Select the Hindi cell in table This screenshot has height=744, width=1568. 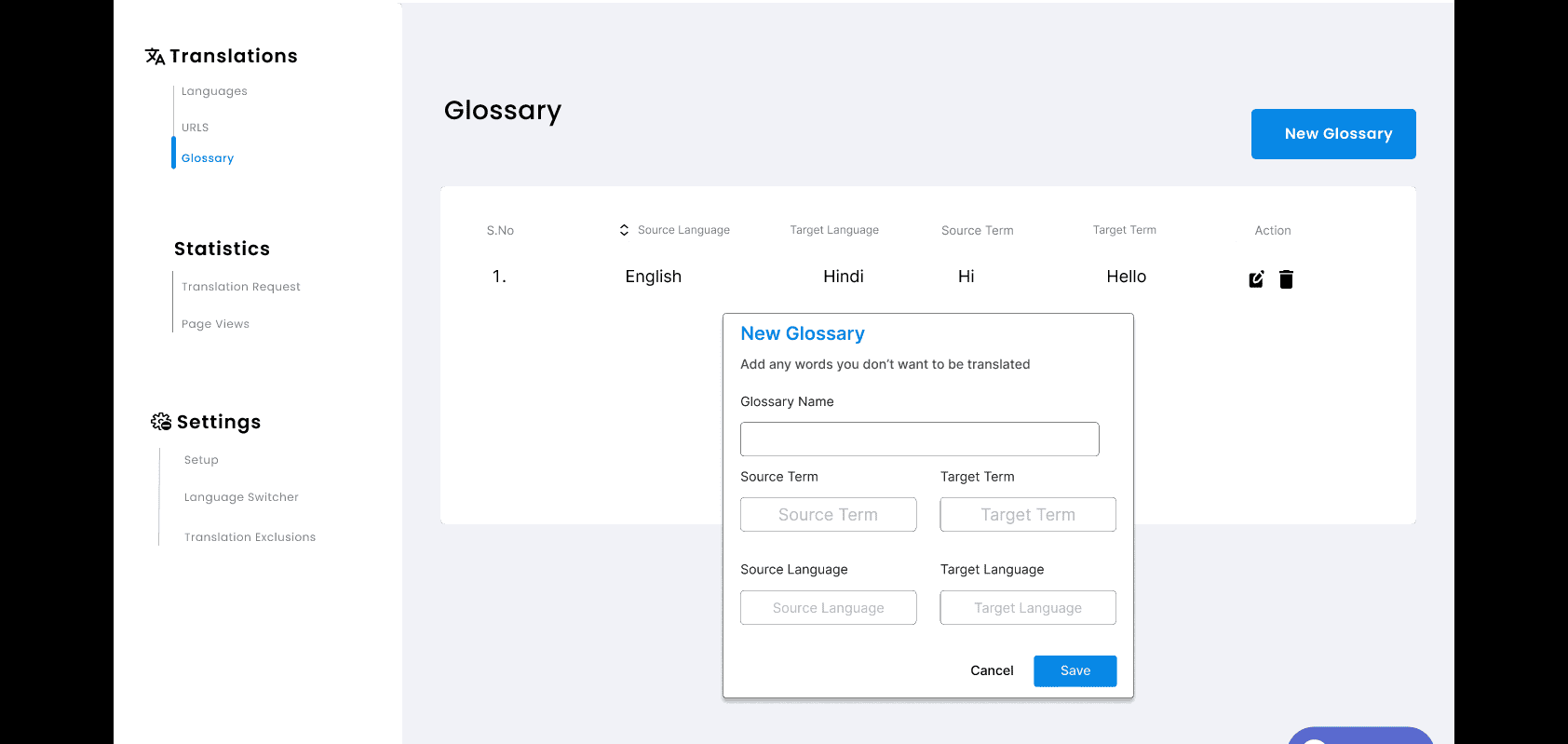(x=843, y=277)
